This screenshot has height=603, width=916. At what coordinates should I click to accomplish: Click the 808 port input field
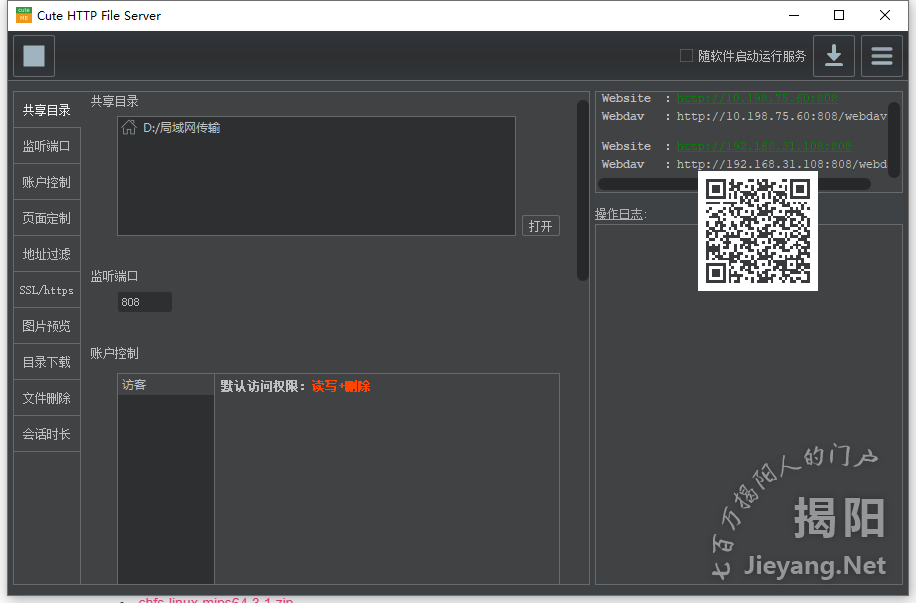(144, 301)
